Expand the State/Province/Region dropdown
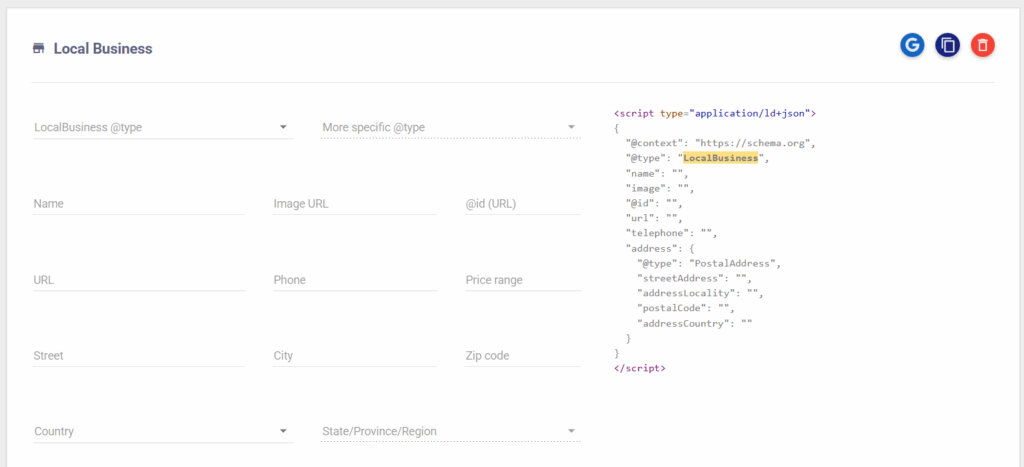1024x467 pixels. [x=451, y=431]
